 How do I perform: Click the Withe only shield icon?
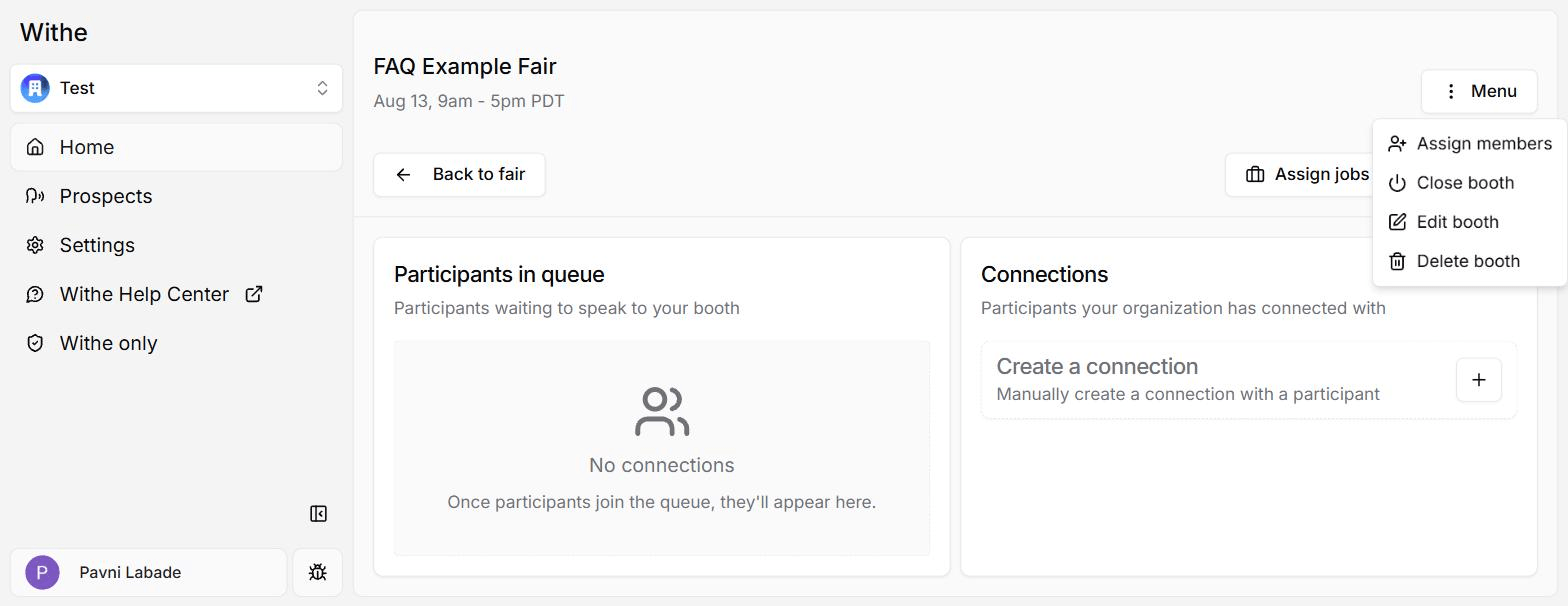[35, 343]
